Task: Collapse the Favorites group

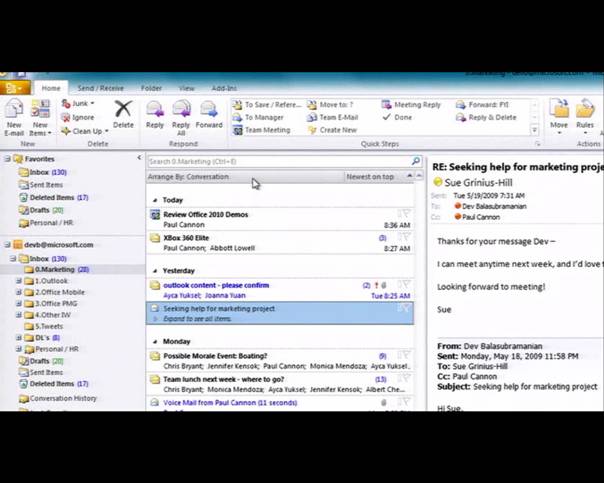Action: [x=7, y=159]
